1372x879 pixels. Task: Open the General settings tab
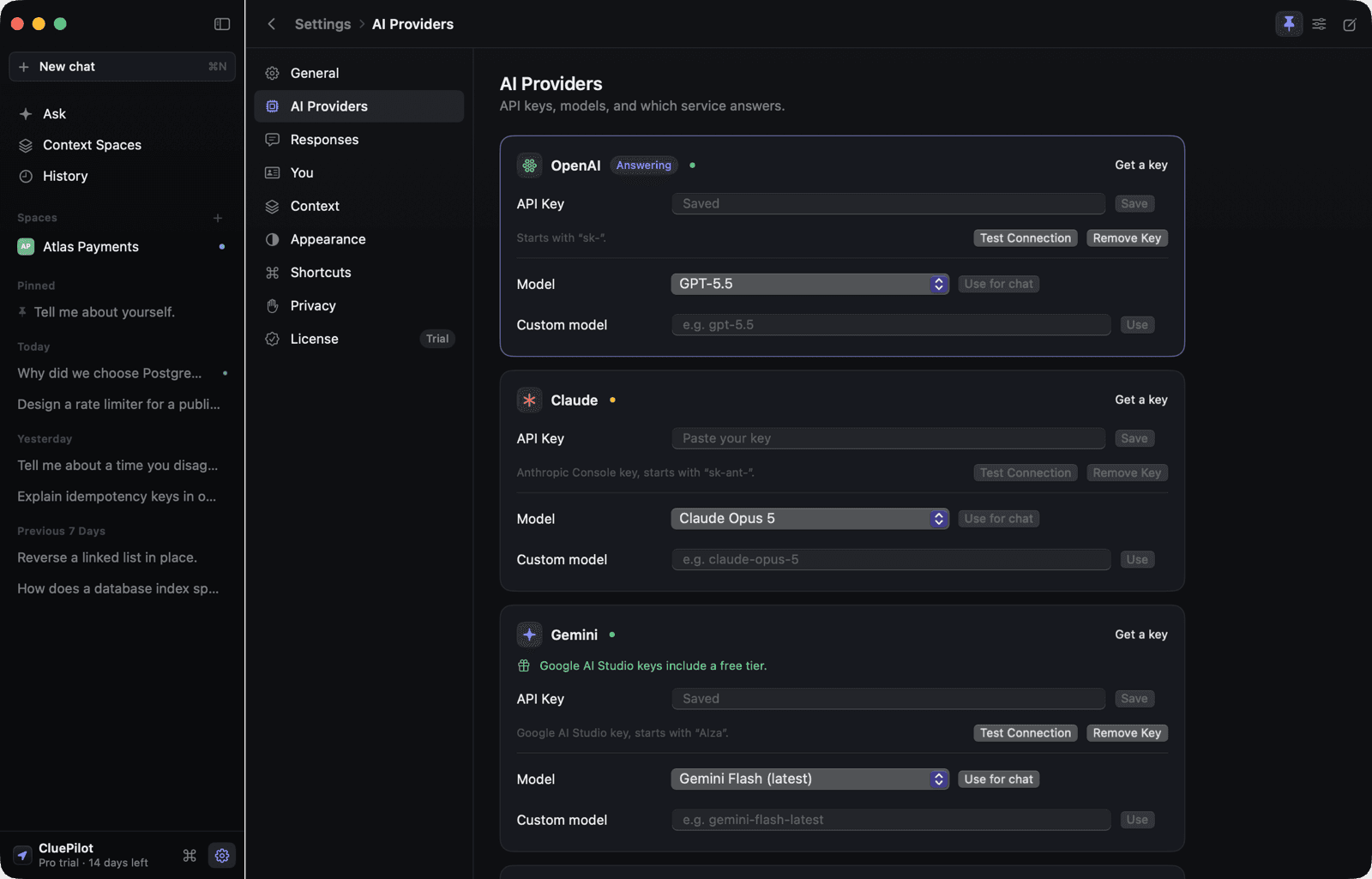[359, 73]
